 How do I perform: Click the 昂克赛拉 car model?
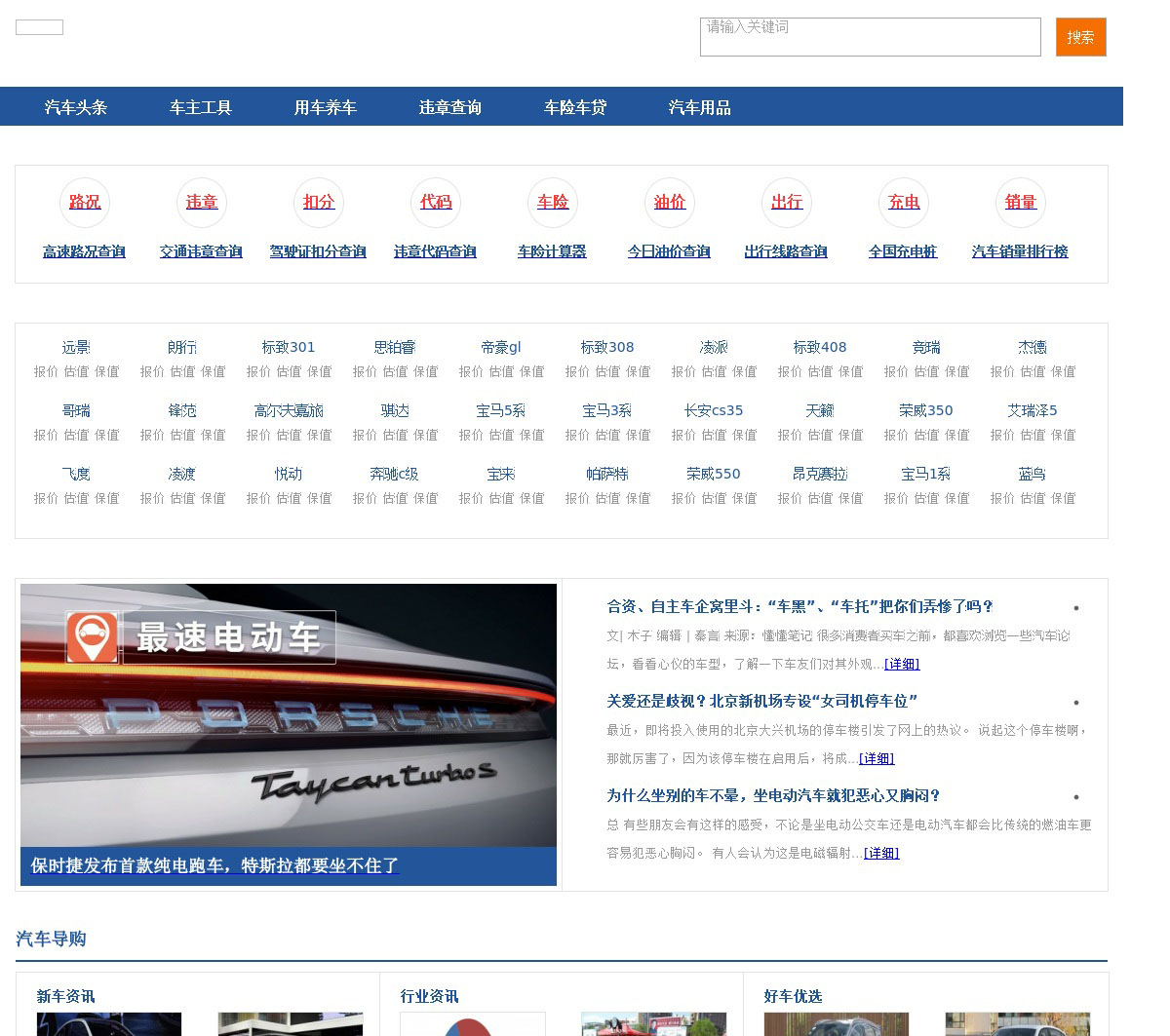tap(820, 474)
